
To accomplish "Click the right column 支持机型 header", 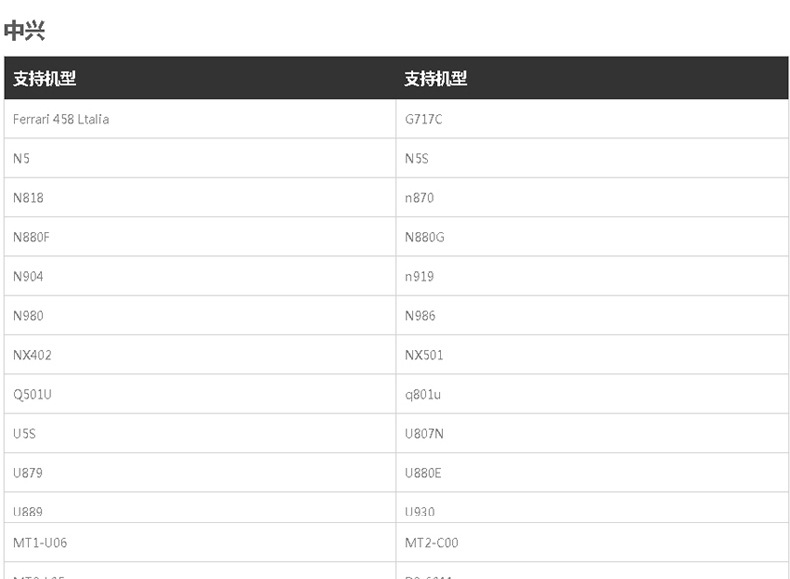I will tap(436, 79).
